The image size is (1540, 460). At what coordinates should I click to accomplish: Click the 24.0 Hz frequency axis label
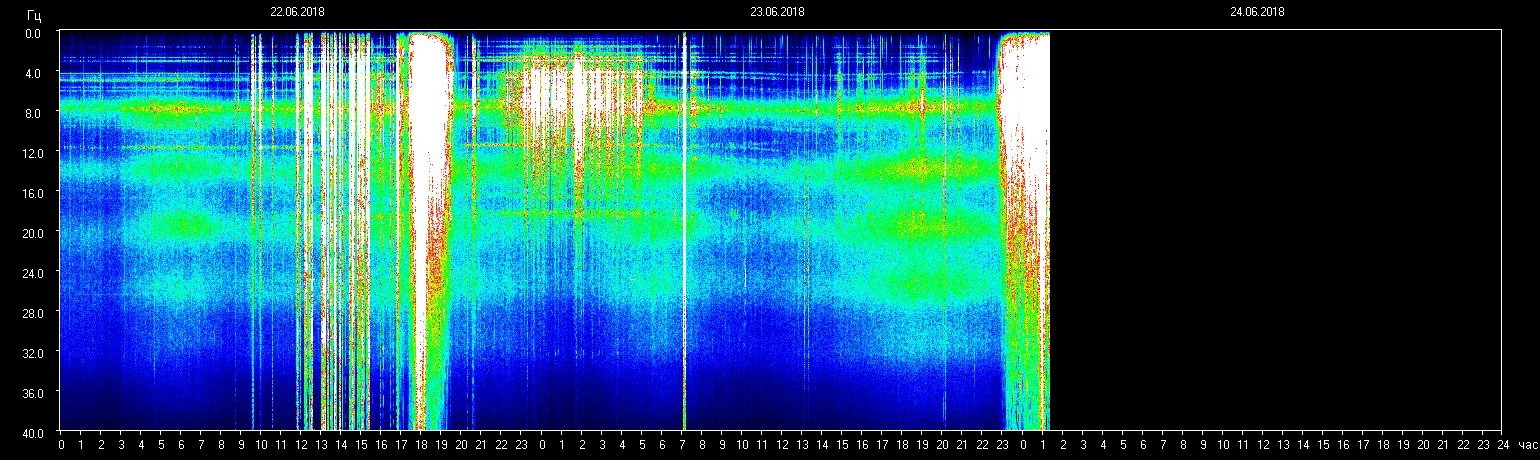[33, 273]
